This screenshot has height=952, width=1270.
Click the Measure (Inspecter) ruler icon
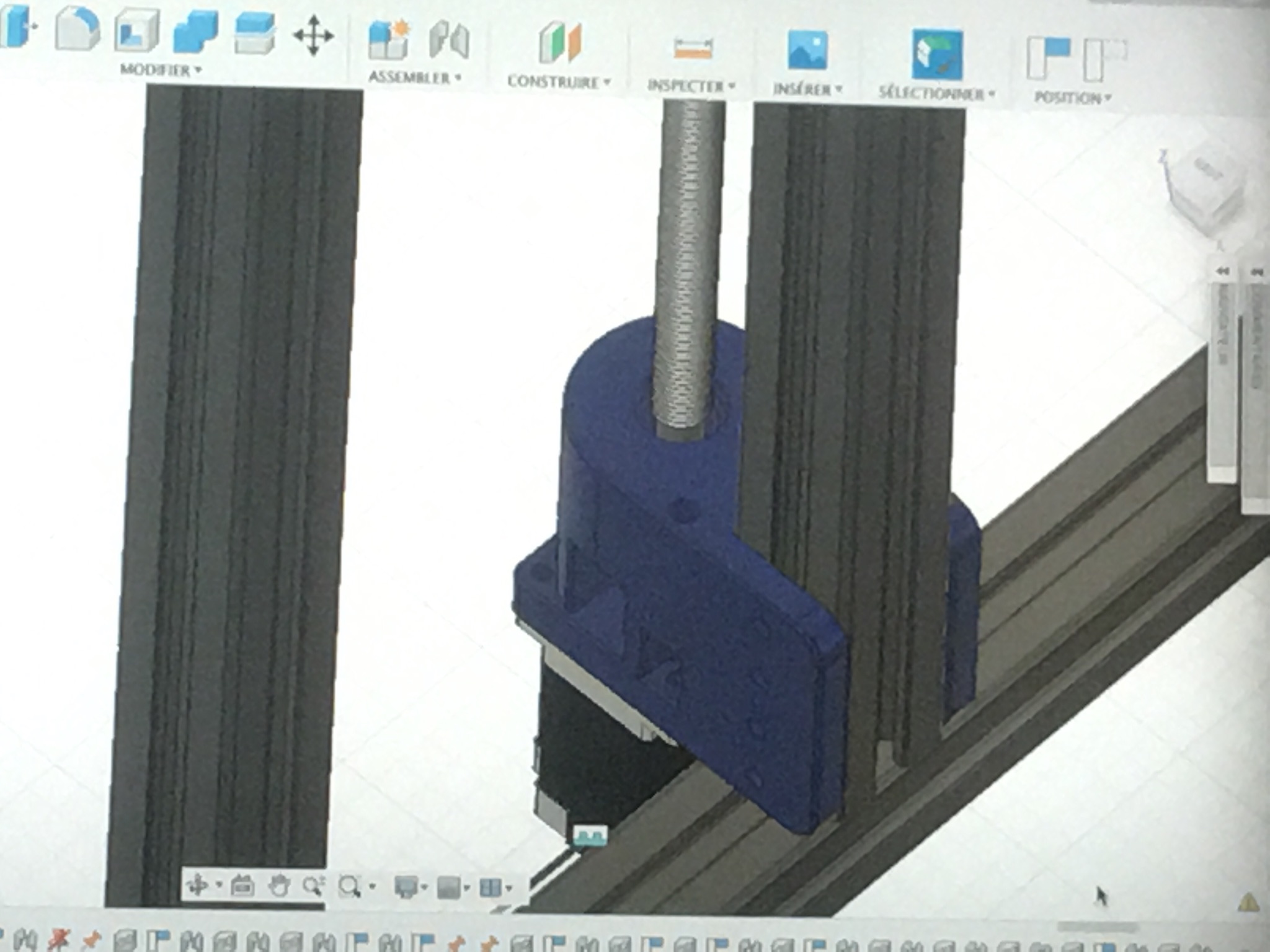tap(693, 48)
